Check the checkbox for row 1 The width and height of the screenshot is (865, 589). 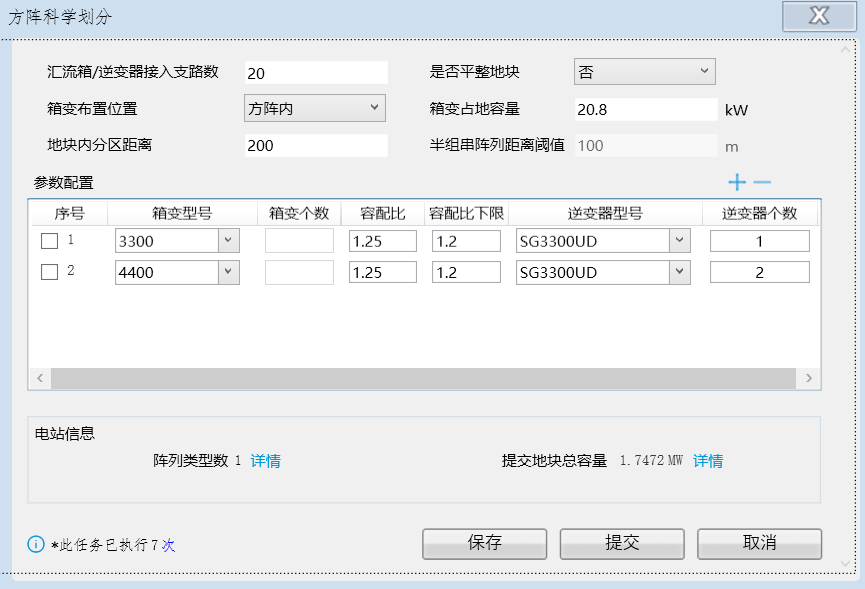coord(49,241)
